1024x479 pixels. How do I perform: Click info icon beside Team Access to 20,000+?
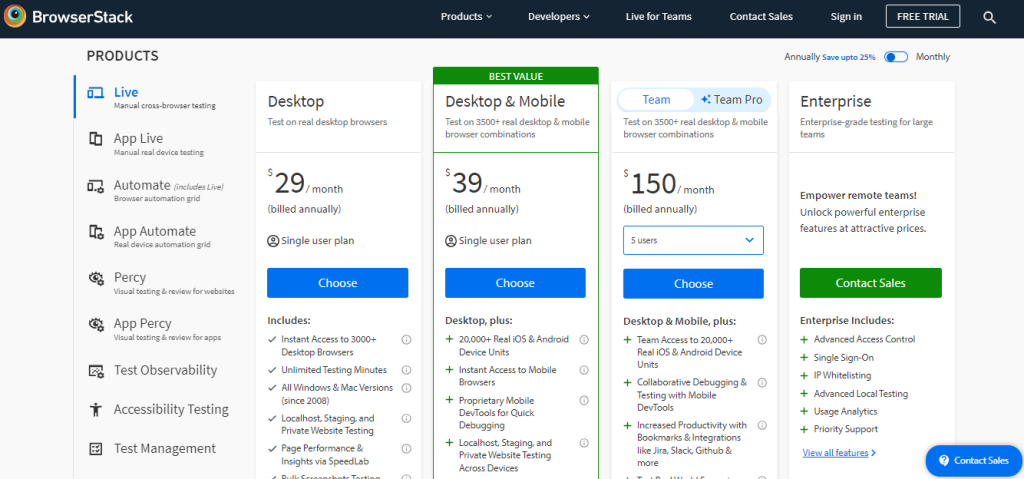[762, 340]
